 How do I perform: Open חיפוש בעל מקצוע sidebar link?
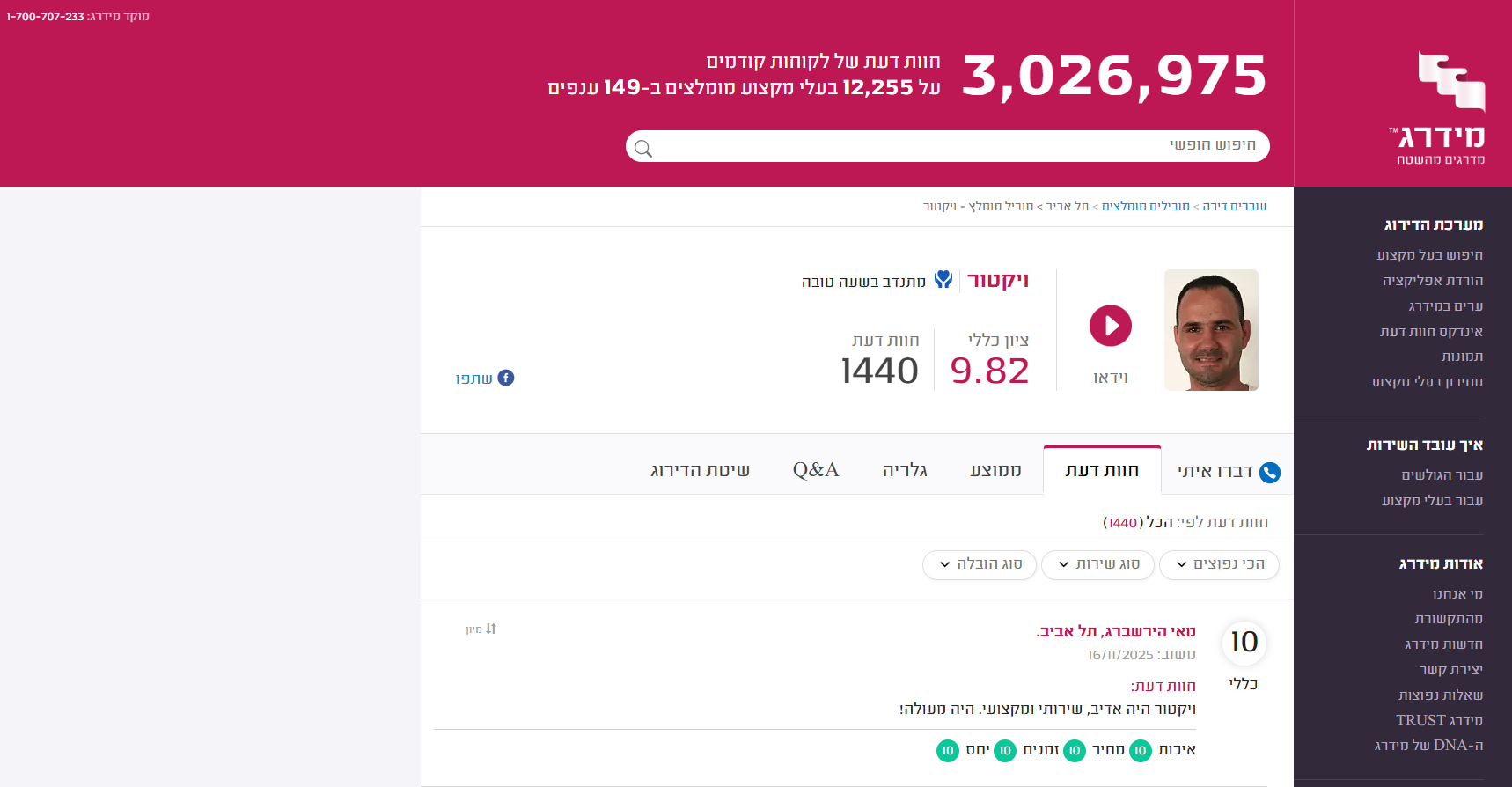(x=1430, y=255)
